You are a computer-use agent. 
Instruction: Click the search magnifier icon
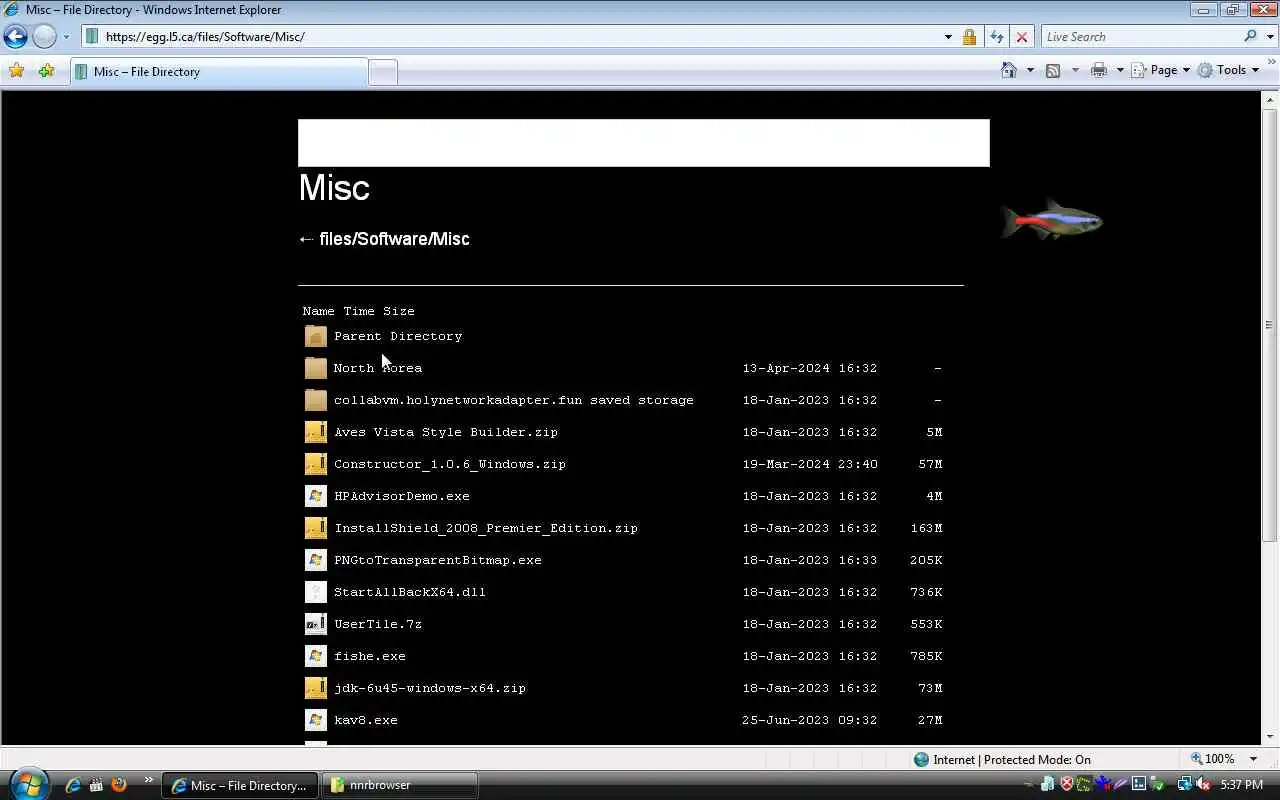1250,37
